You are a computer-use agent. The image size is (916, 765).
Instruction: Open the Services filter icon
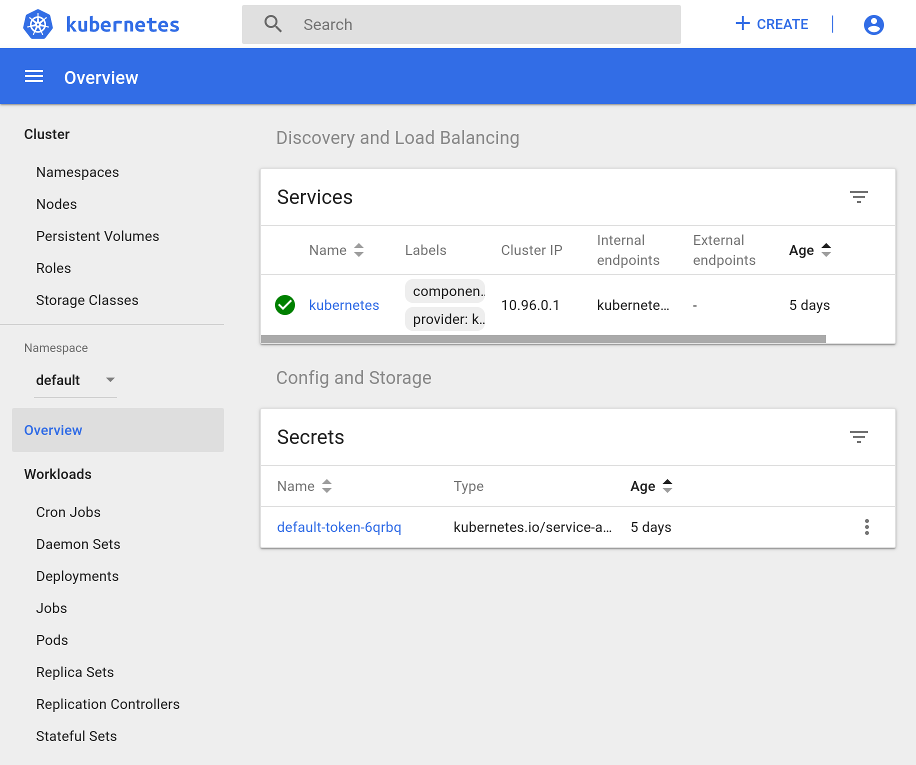tap(858, 197)
